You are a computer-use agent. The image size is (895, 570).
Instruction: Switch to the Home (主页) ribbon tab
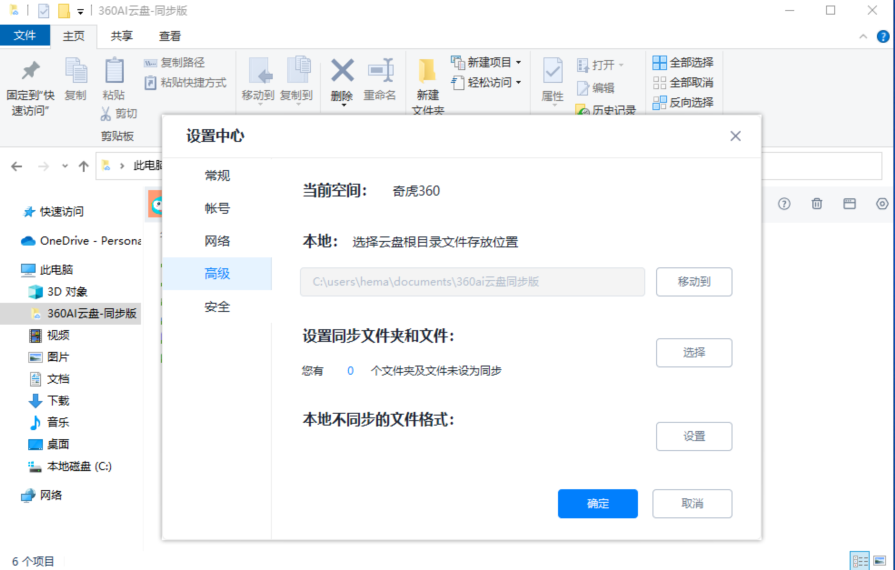pyautogui.click(x=74, y=36)
